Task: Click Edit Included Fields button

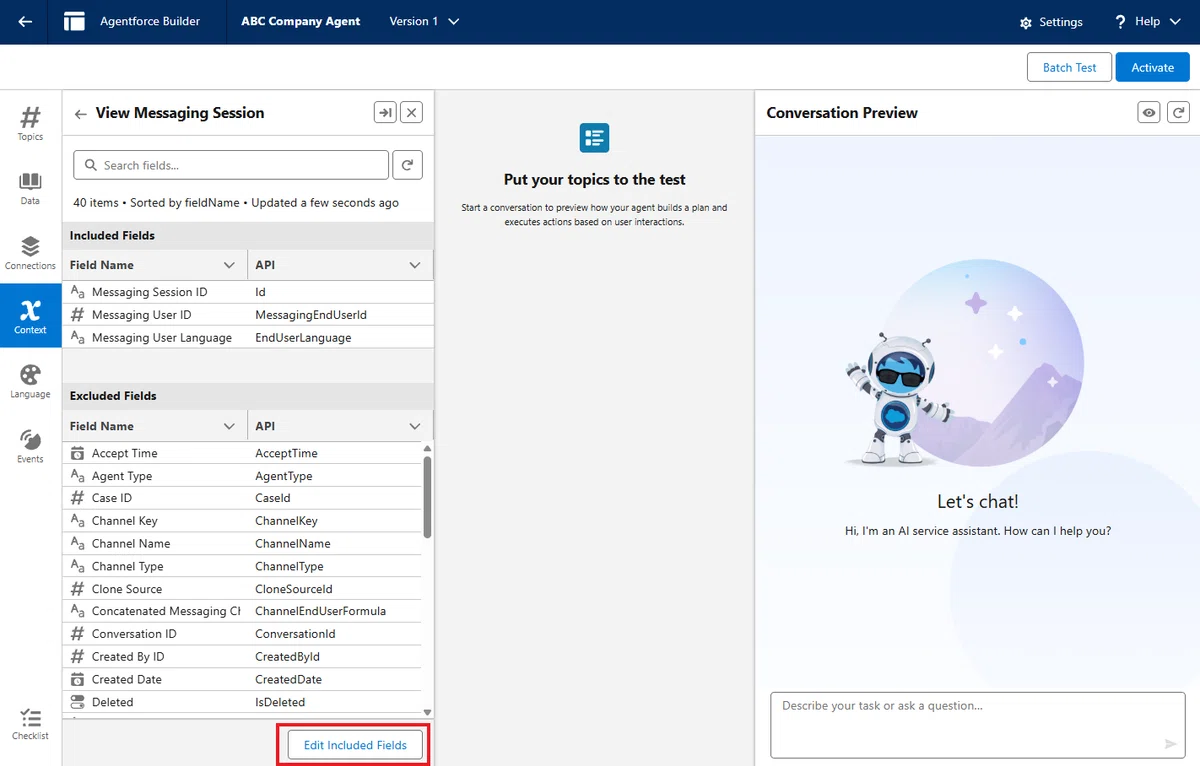Action: [x=355, y=745]
